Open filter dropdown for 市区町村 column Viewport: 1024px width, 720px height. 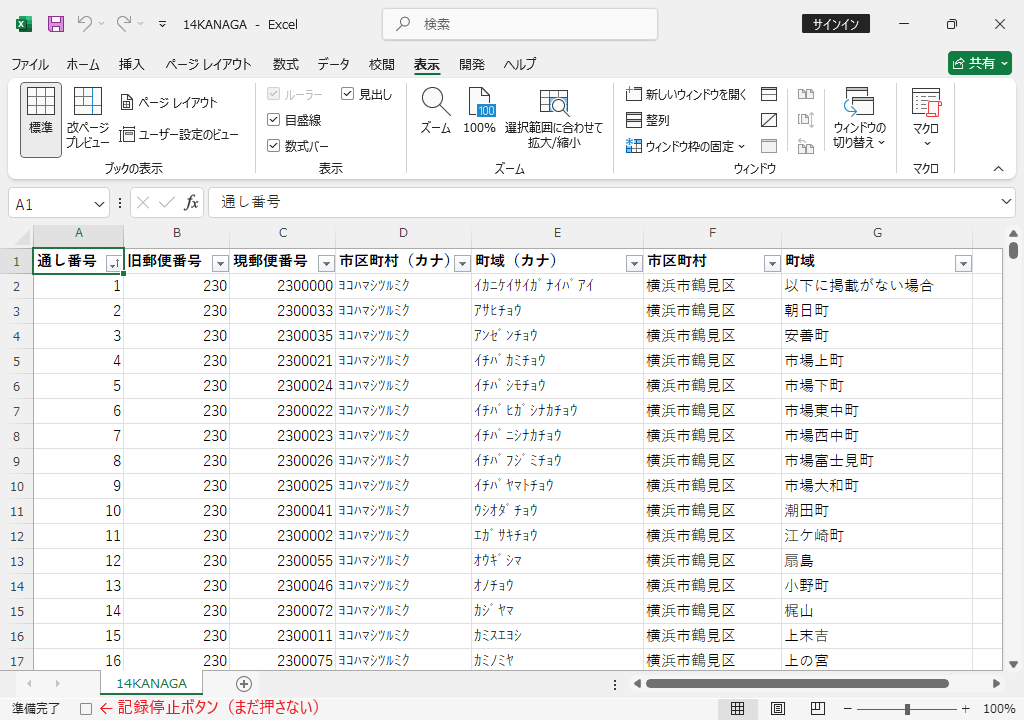click(772, 263)
